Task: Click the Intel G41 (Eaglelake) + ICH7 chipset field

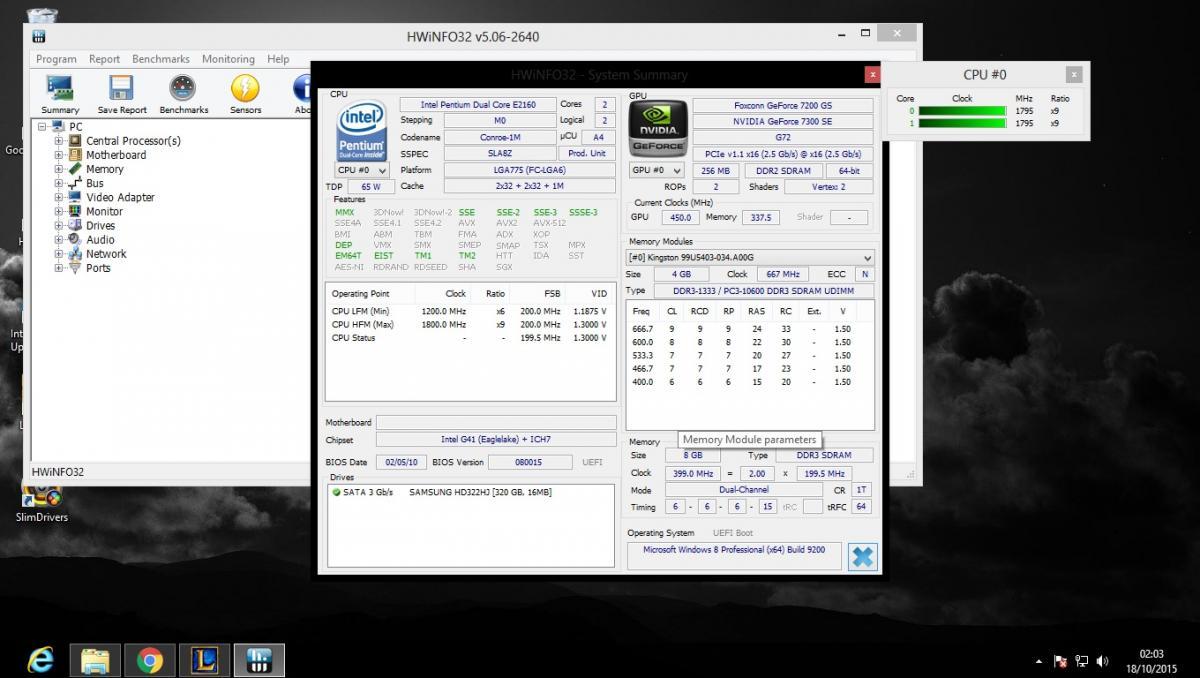Action: point(496,439)
